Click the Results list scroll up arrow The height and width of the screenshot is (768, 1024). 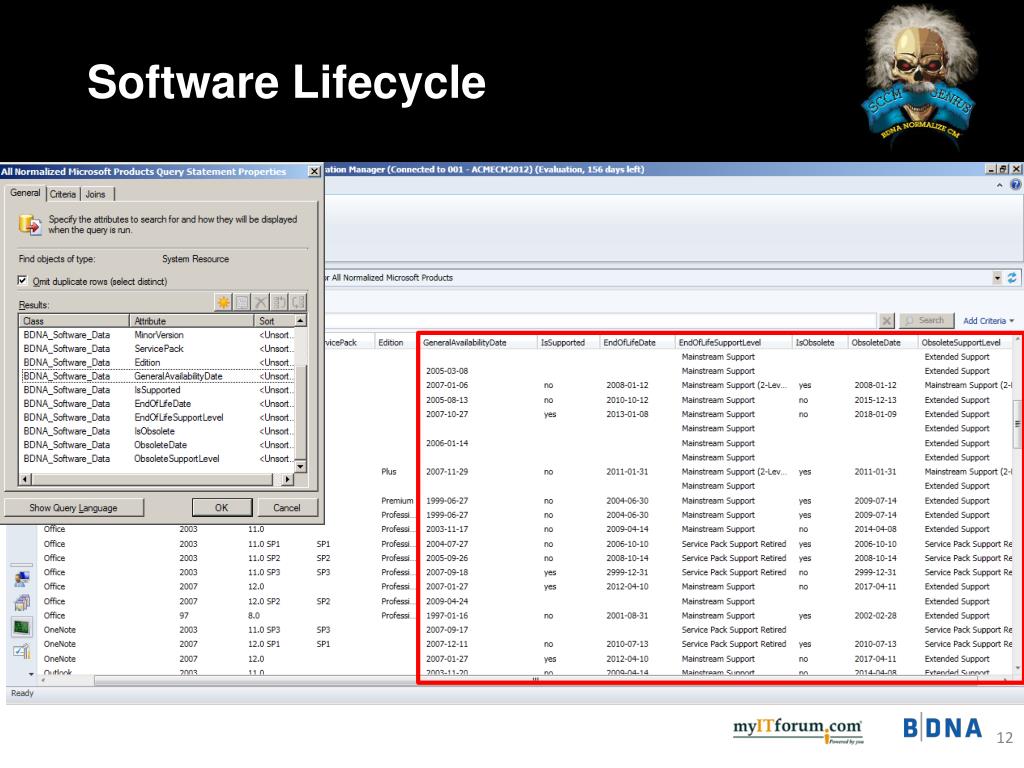(x=300, y=321)
